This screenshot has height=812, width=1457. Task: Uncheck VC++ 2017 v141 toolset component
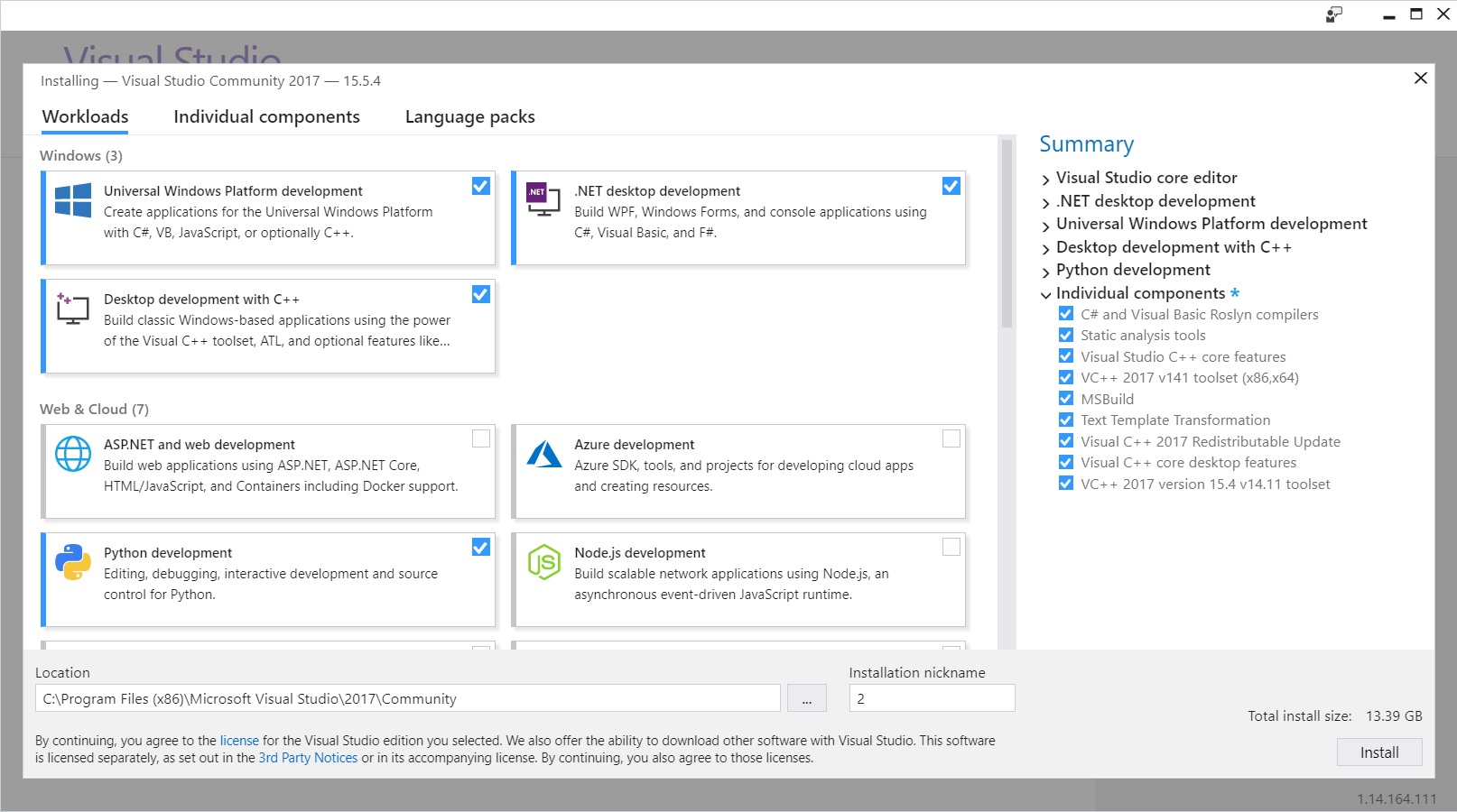coord(1066,377)
